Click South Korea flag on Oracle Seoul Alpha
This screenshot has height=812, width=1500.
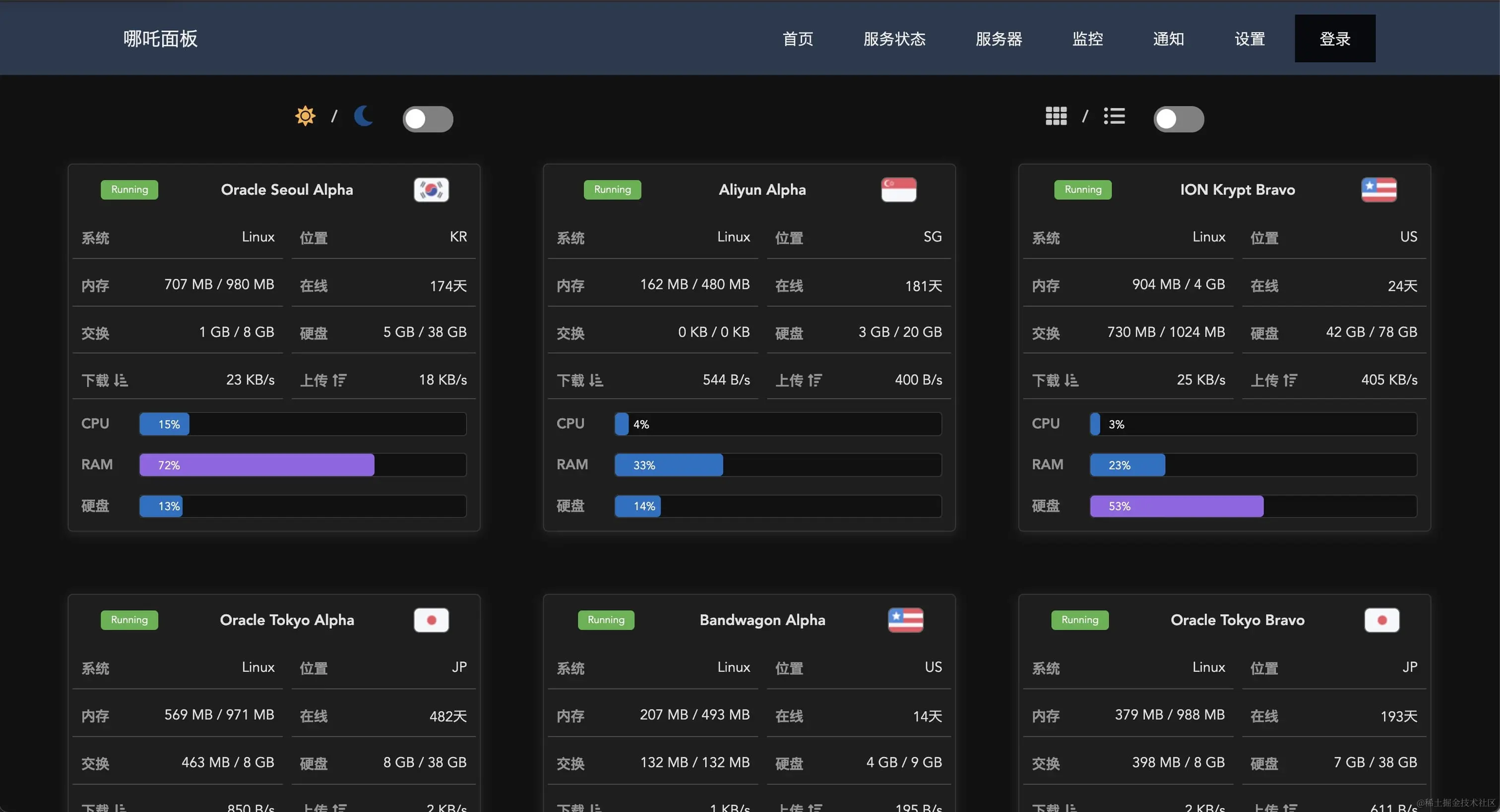click(431, 190)
